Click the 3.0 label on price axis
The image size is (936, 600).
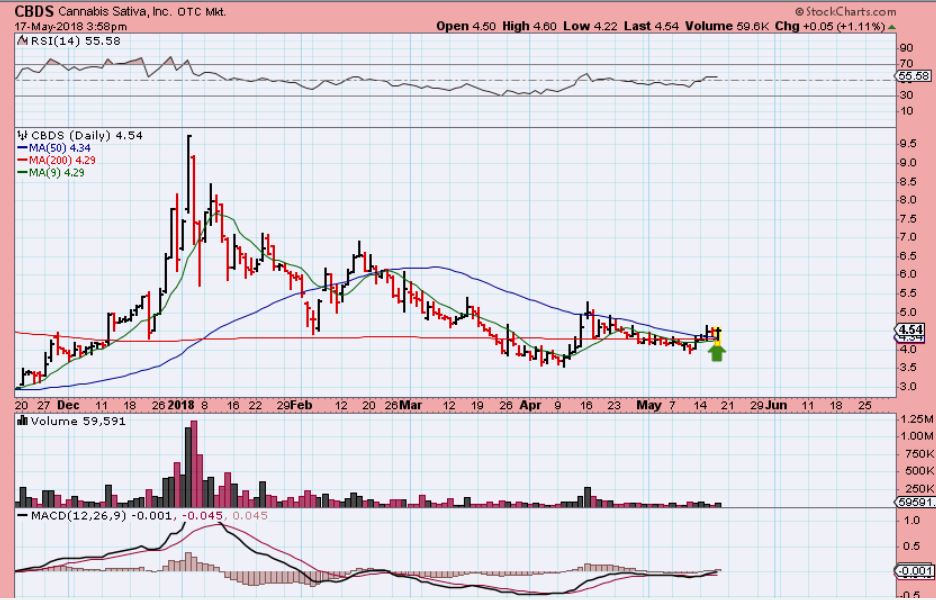tap(909, 386)
